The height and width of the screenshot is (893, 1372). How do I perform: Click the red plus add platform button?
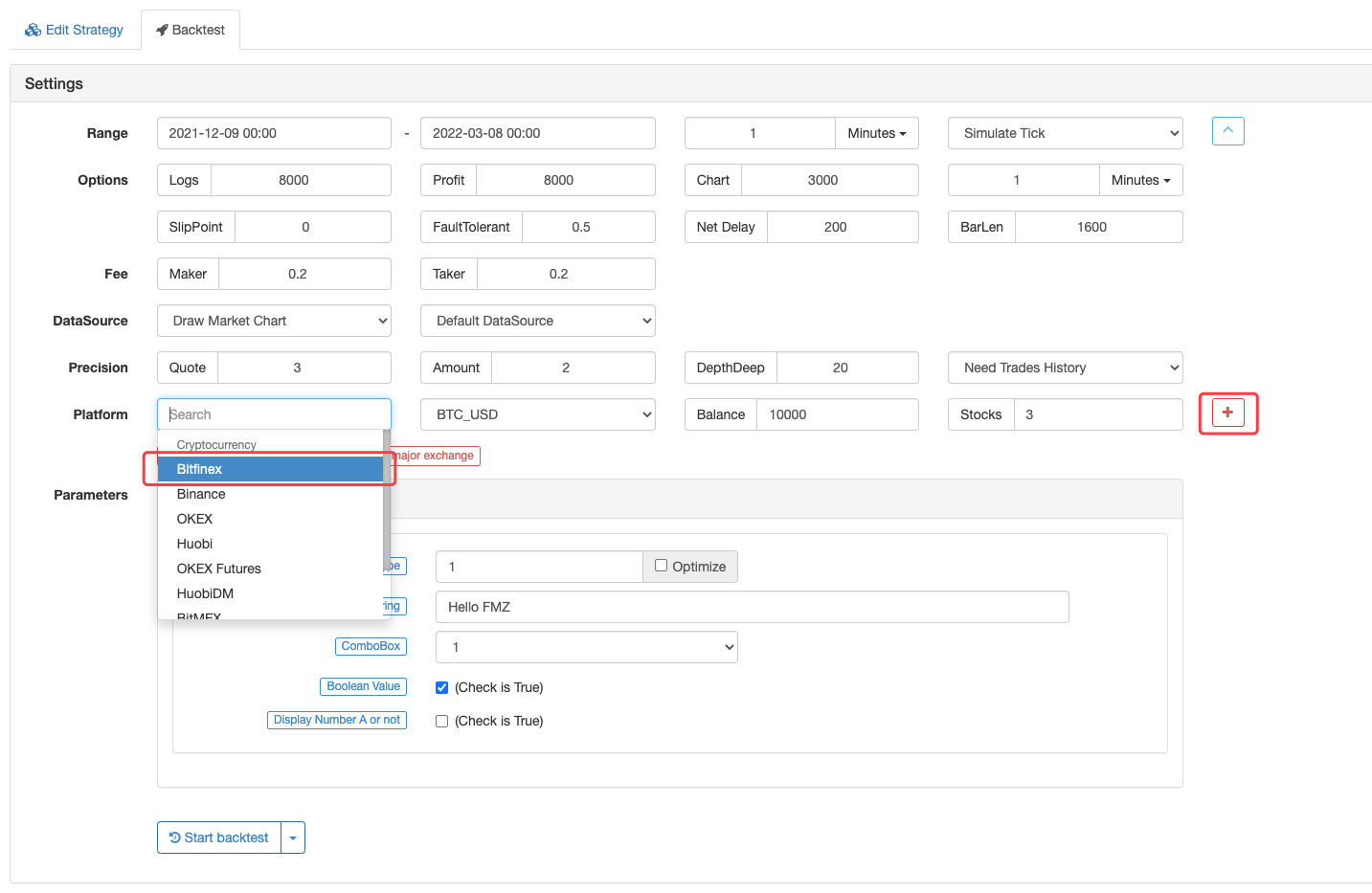click(x=1227, y=413)
